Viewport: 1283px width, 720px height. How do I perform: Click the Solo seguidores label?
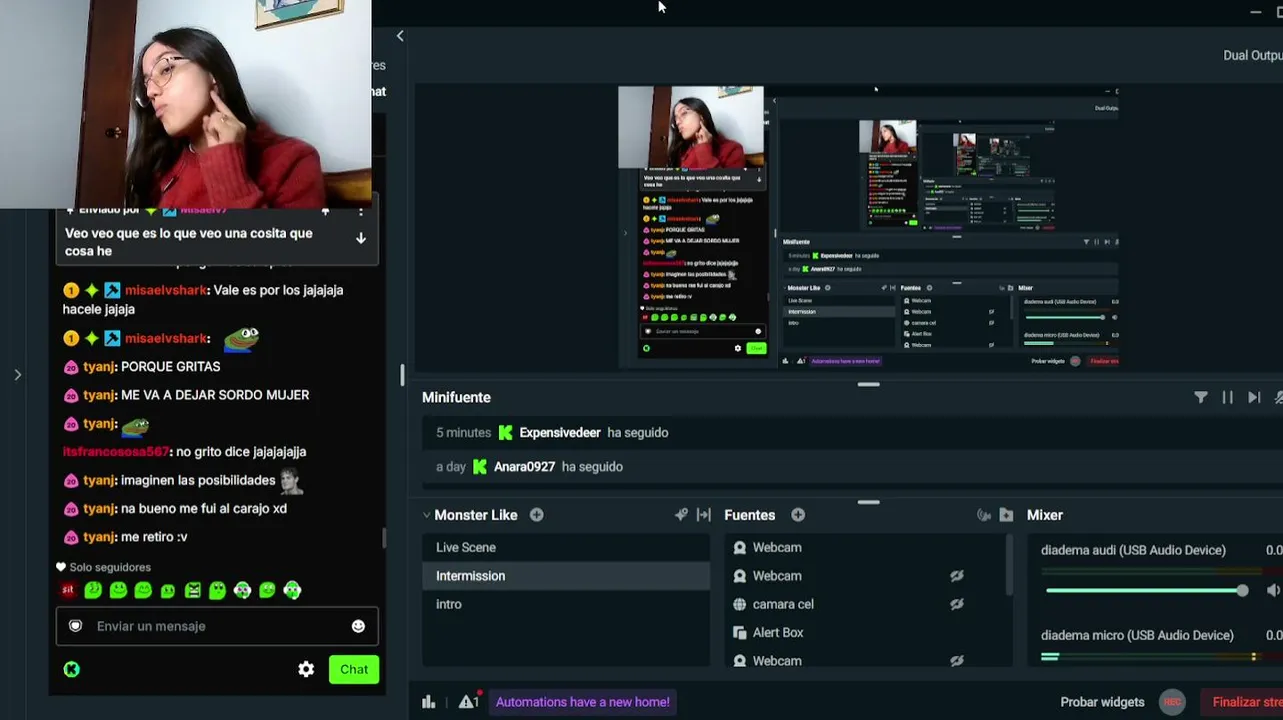point(110,567)
